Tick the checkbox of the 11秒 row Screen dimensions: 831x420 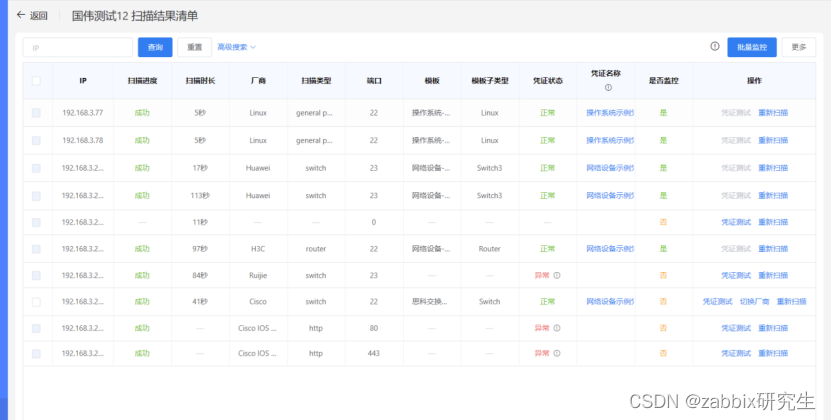pos(36,222)
